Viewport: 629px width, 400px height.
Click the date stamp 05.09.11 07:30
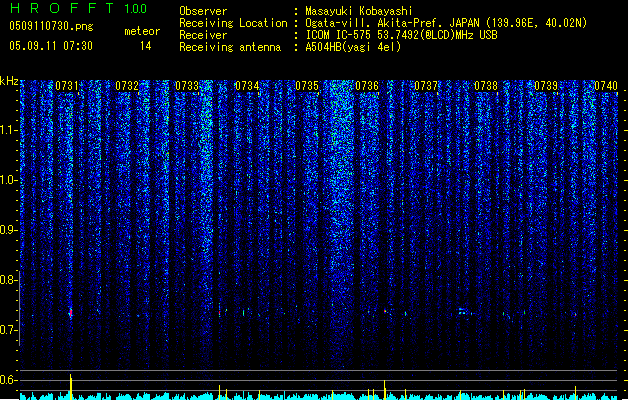[51, 46]
